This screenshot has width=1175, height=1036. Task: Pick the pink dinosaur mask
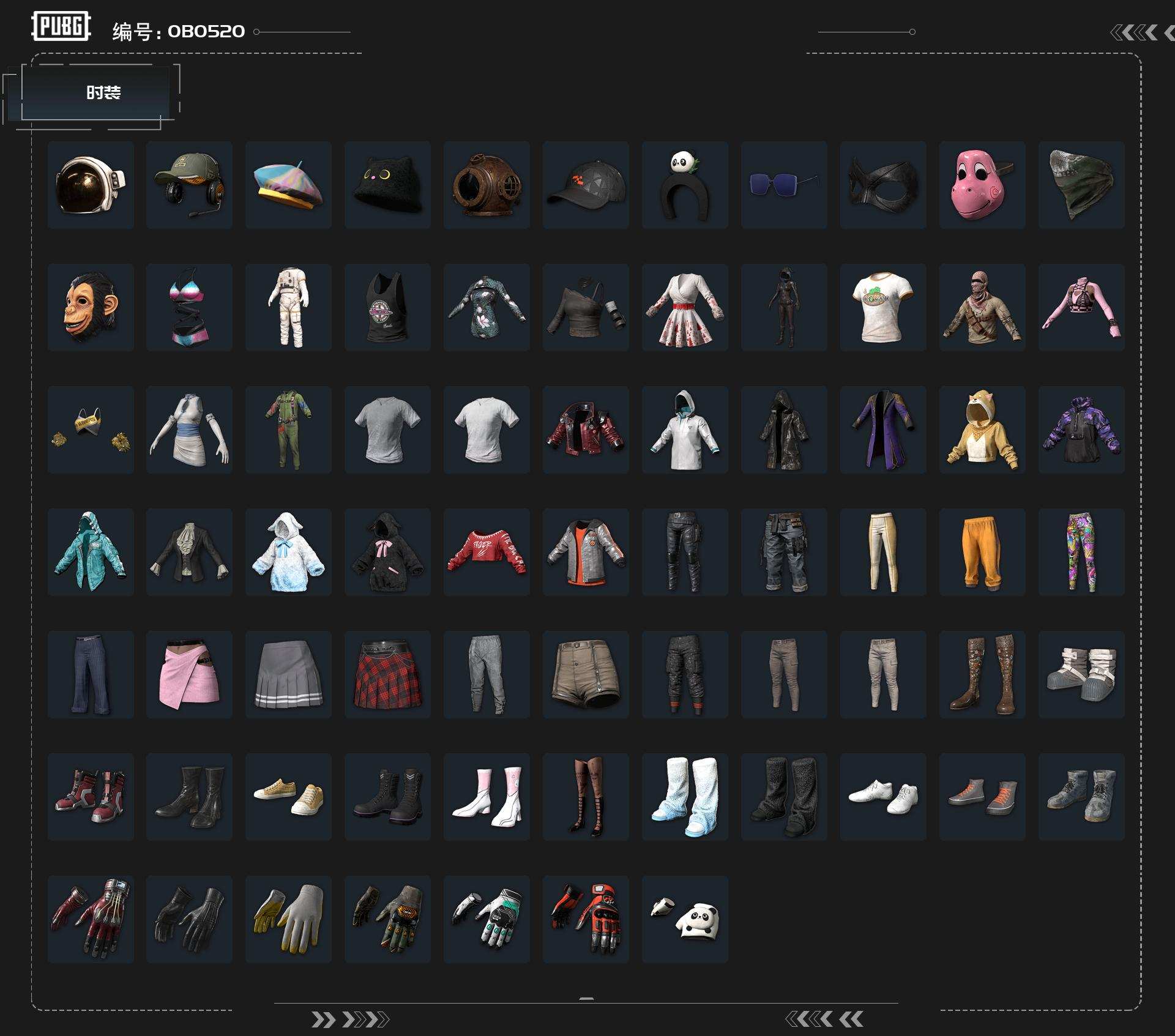tap(983, 185)
